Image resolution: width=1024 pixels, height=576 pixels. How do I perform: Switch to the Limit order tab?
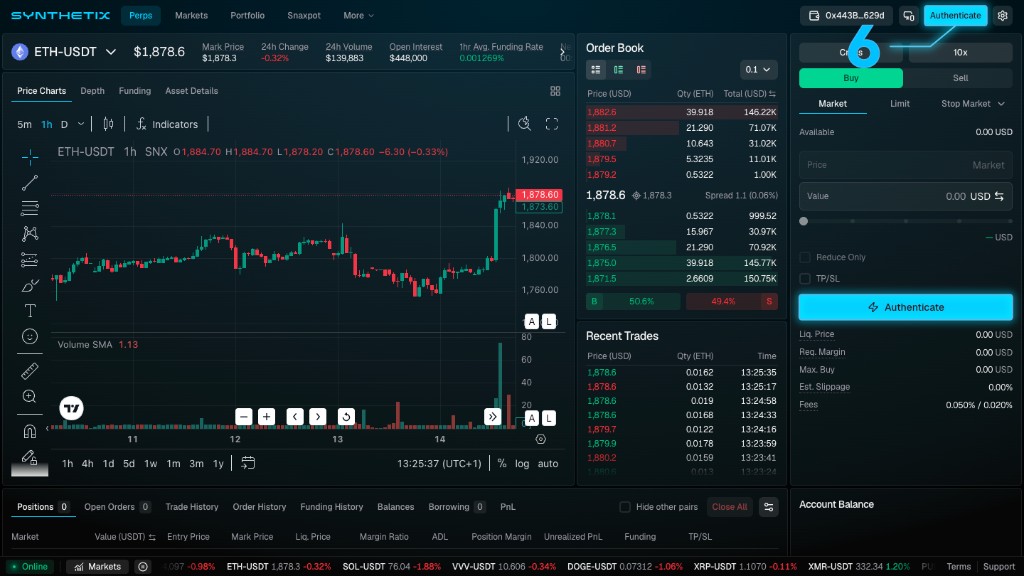[x=900, y=104]
